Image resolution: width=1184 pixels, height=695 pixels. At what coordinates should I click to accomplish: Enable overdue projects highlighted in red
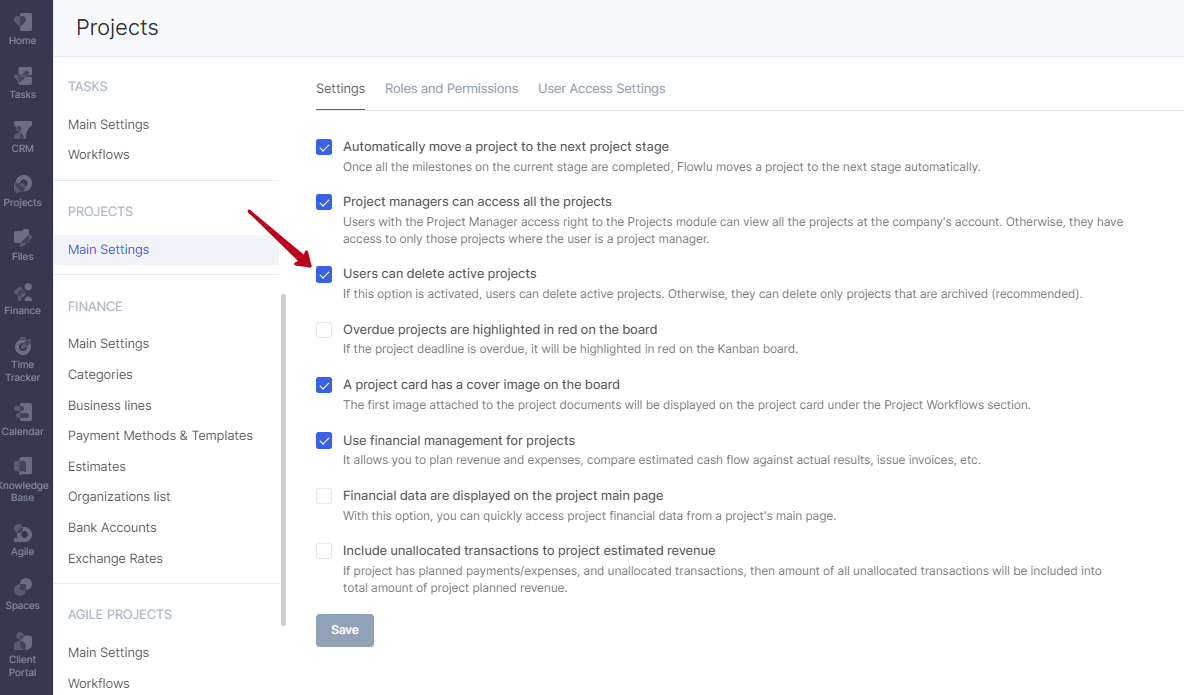tap(324, 330)
